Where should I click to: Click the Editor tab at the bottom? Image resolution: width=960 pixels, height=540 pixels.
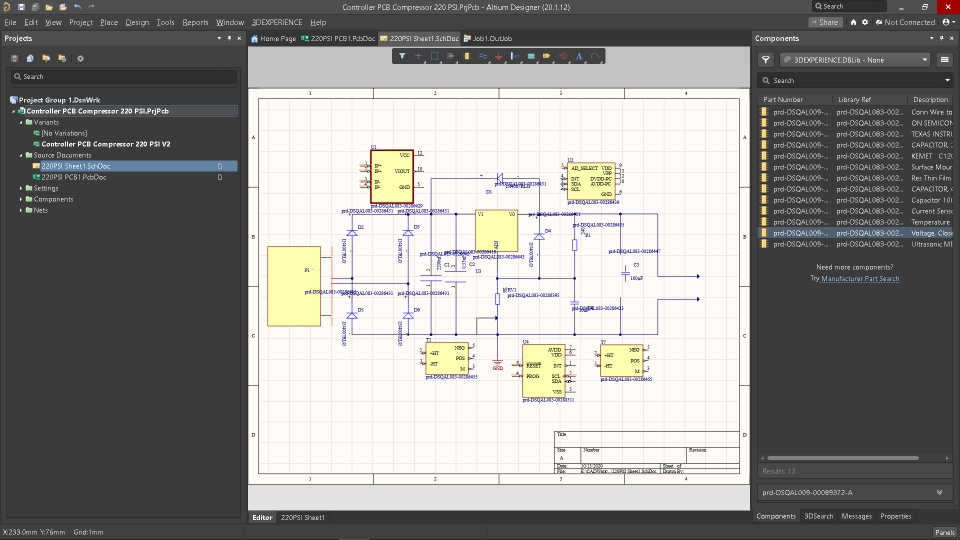pyautogui.click(x=262, y=517)
